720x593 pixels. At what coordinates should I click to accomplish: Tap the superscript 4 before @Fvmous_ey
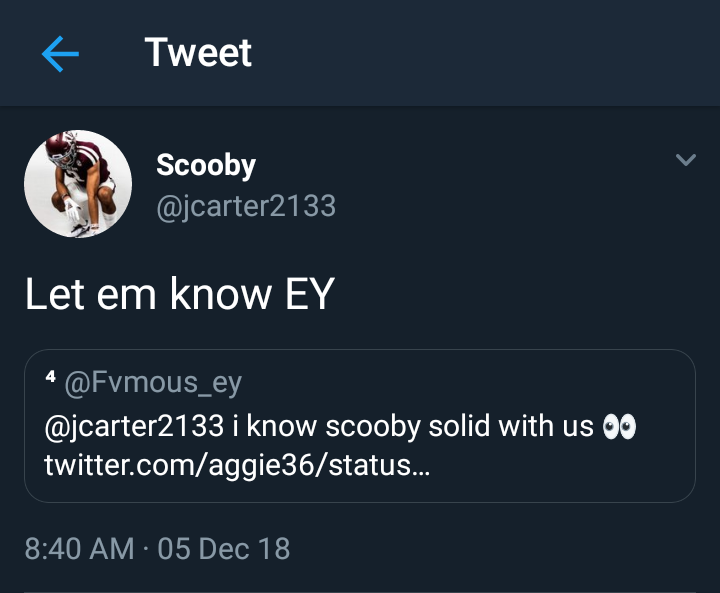point(50,377)
